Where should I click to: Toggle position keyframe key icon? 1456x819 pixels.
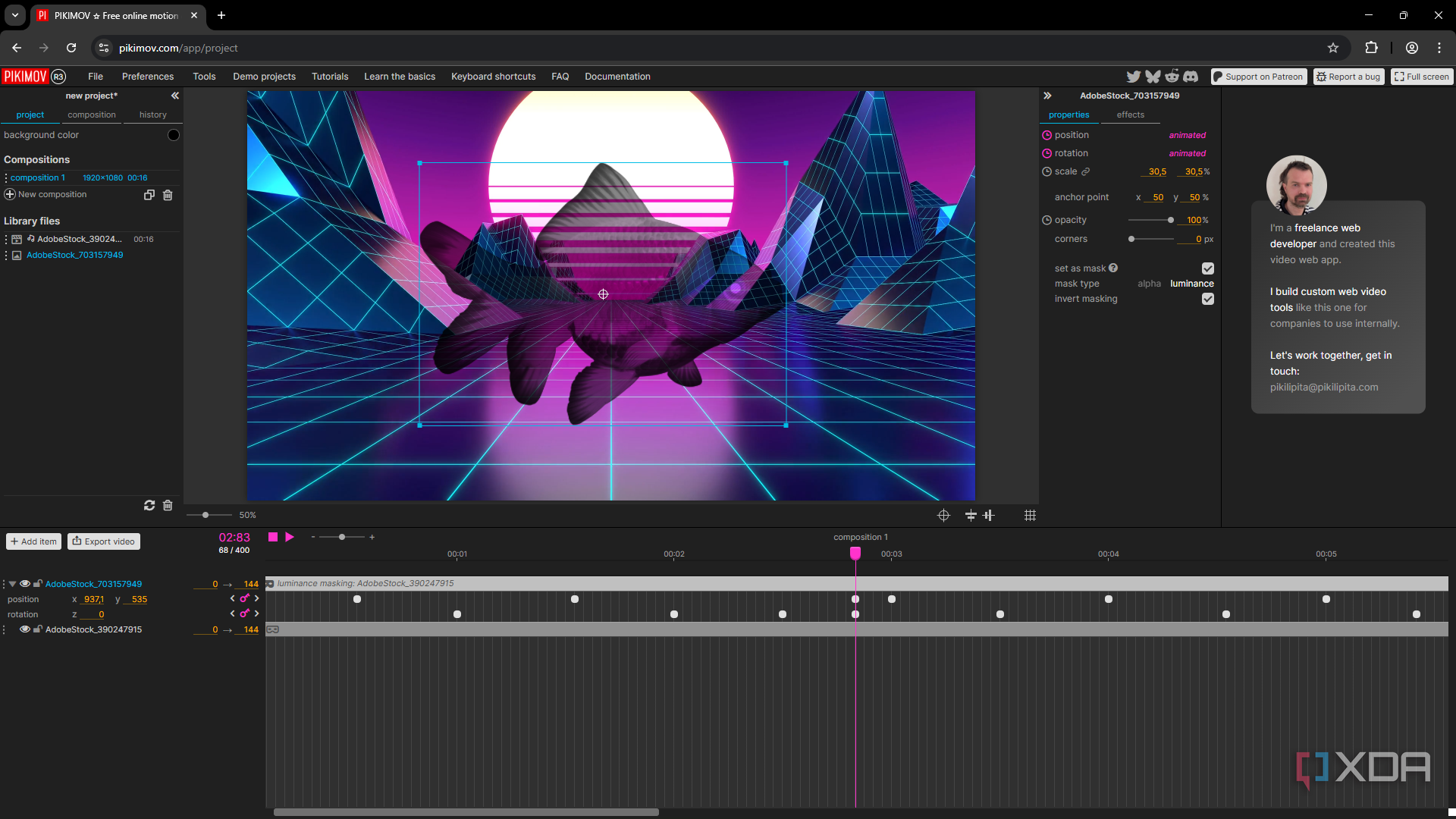(244, 598)
